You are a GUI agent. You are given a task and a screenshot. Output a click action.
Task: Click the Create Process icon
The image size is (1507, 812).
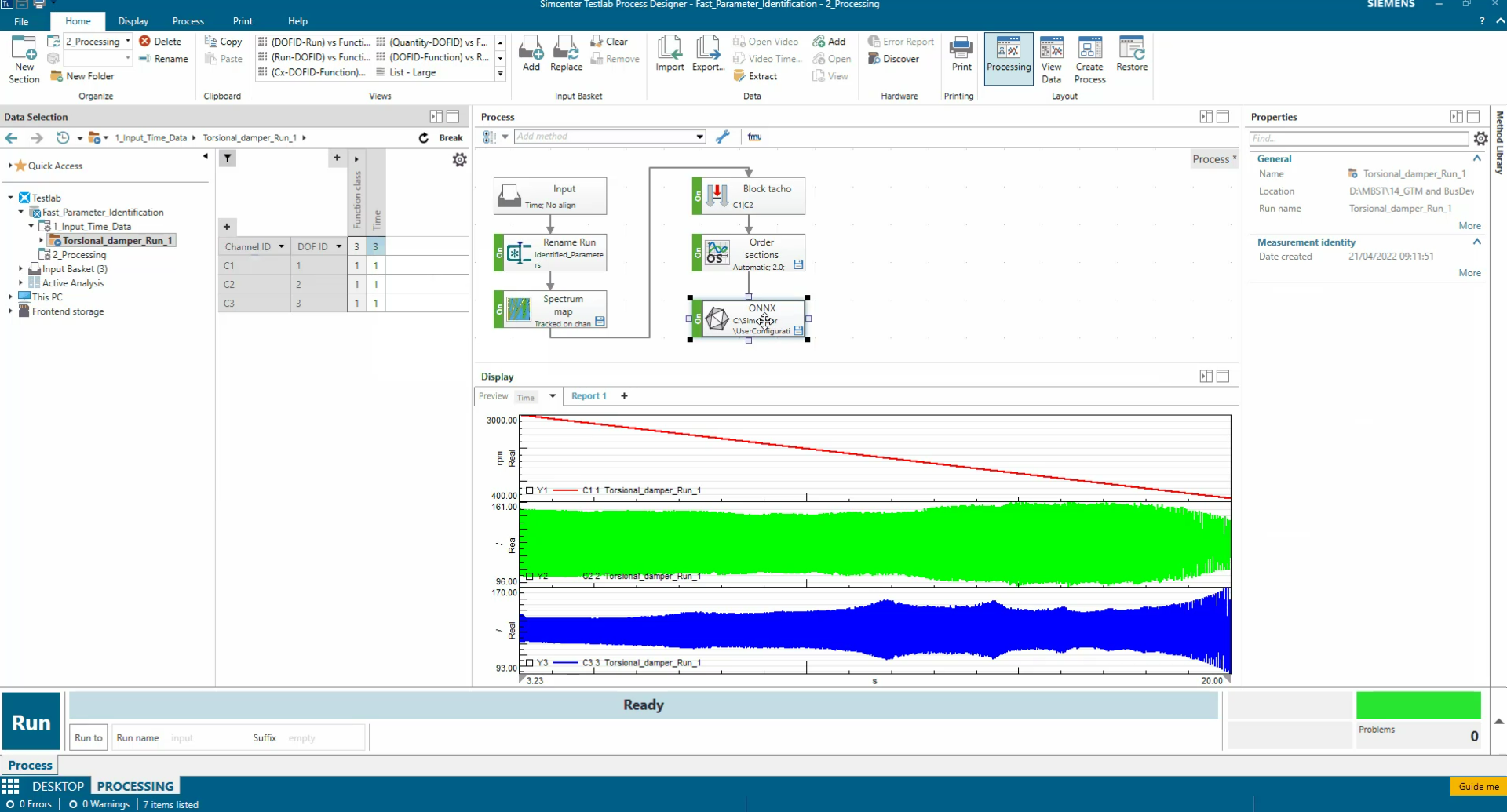click(x=1089, y=59)
